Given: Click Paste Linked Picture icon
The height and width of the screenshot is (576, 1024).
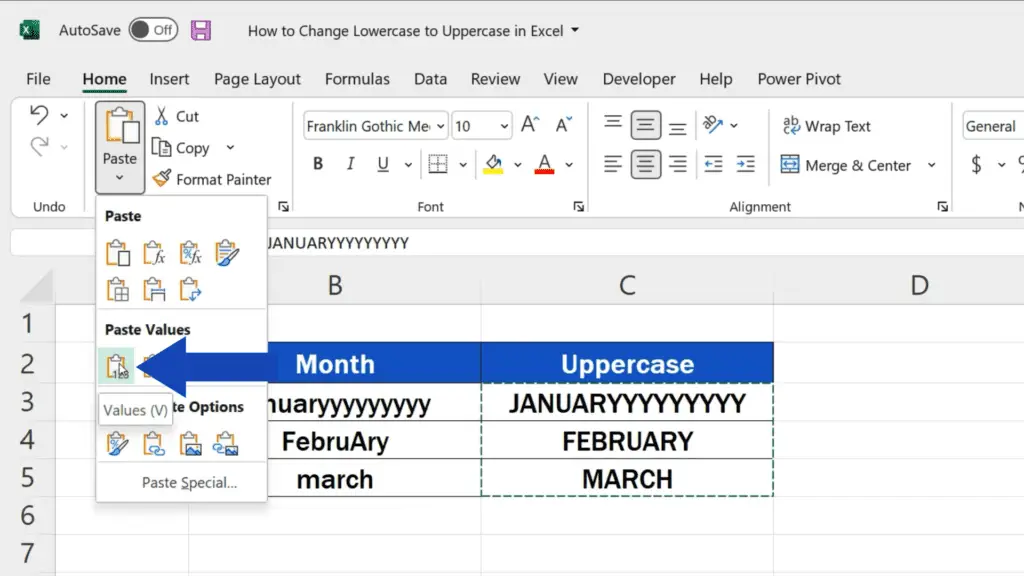Looking at the screenshot, I should click(226, 444).
